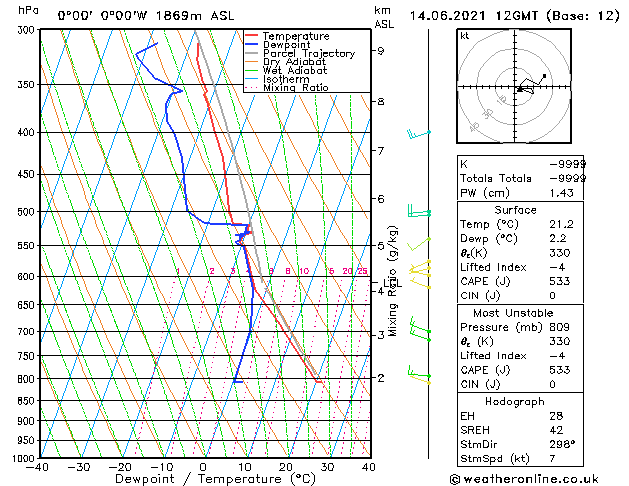Click the 850 pressure axis label
This screenshot has width=629, height=486.
tap(28, 401)
